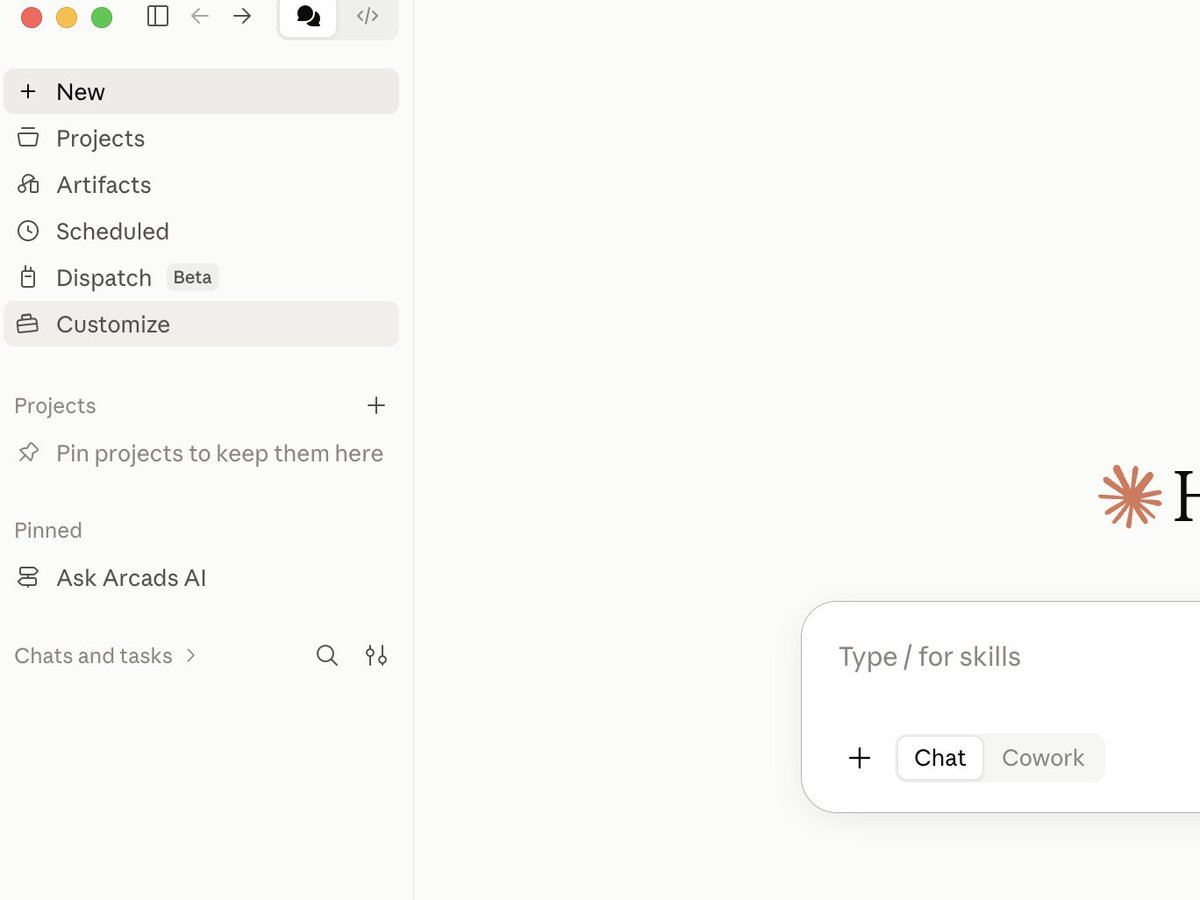Open pinned Ask Arcads AI
The height and width of the screenshot is (900, 1200).
point(201,578)
